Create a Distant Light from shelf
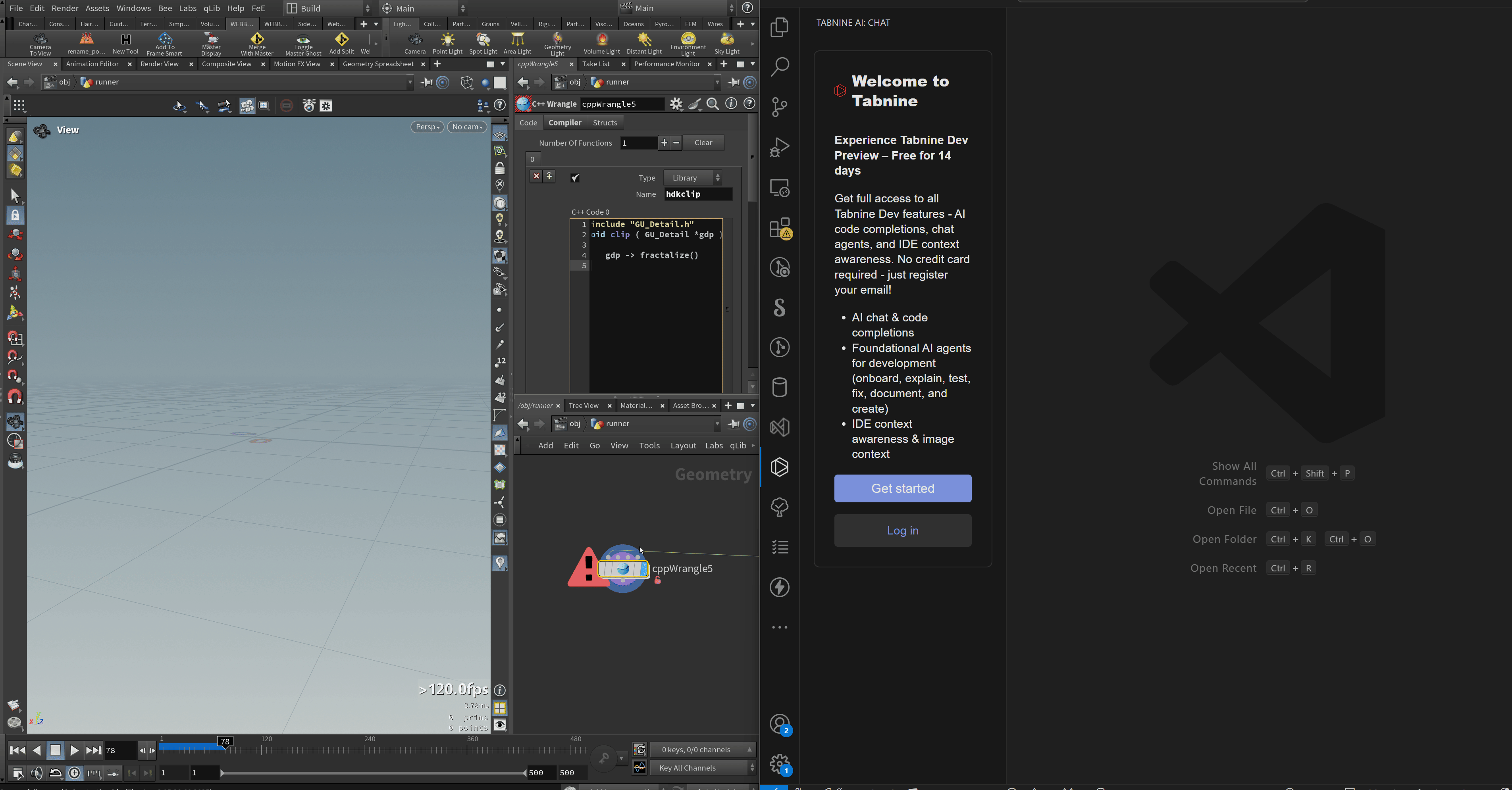The width and height of the screenshot is (1512, 790). tap(644, 44)
